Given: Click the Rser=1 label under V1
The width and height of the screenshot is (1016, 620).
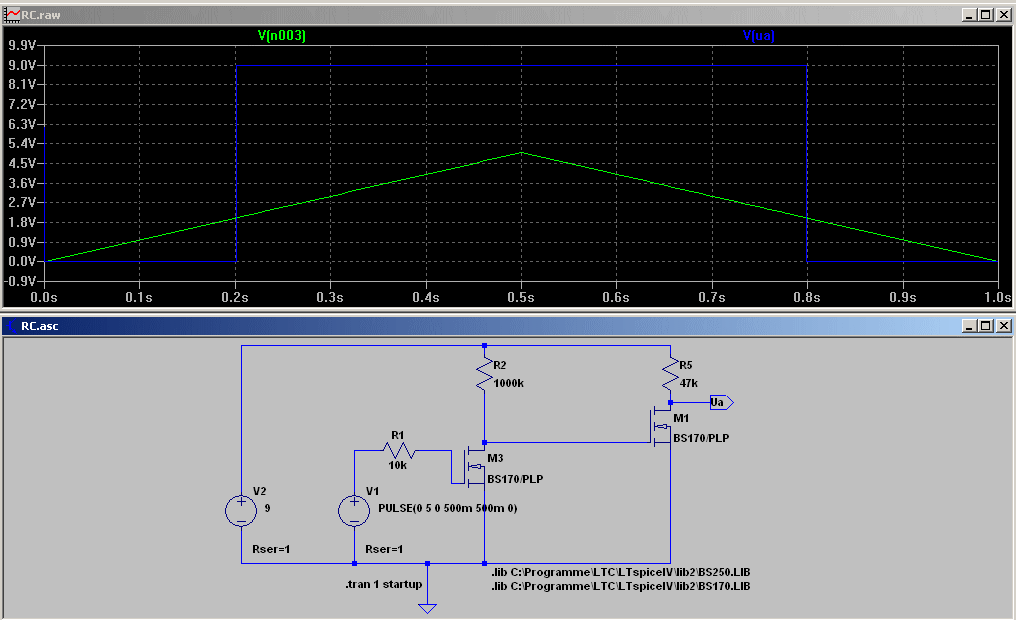Looking at the screenshot, I should click(x=384, y=549).
